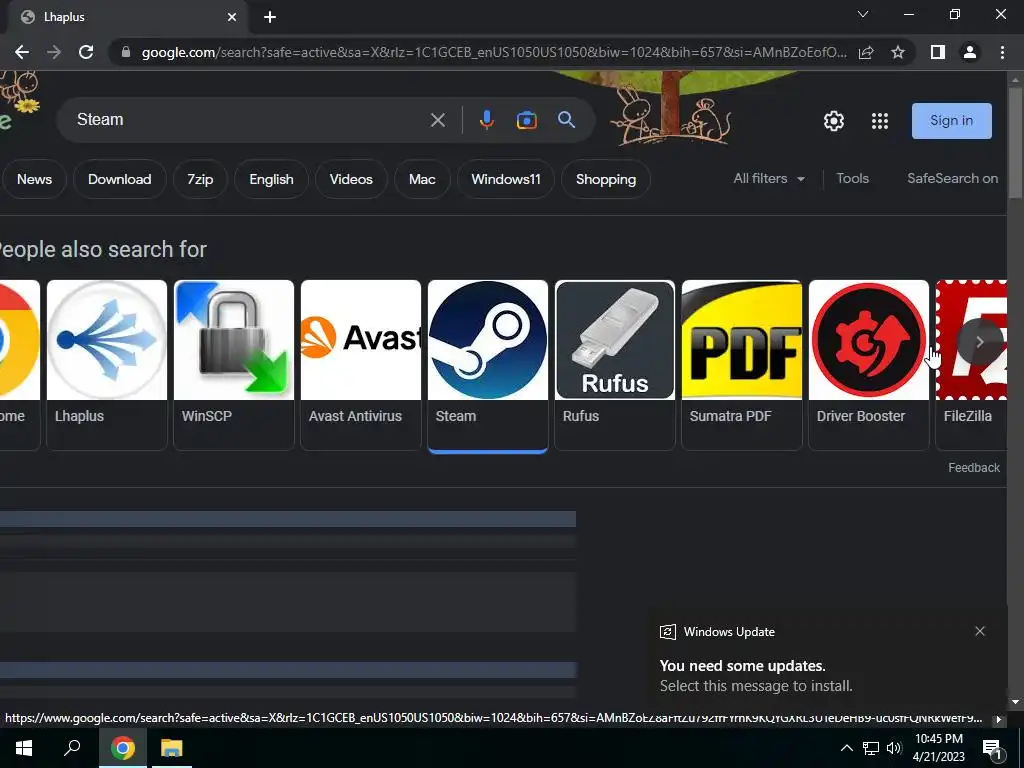Click the magnifying glass search button
The image size is (1024, 768).
coord(566,120)
